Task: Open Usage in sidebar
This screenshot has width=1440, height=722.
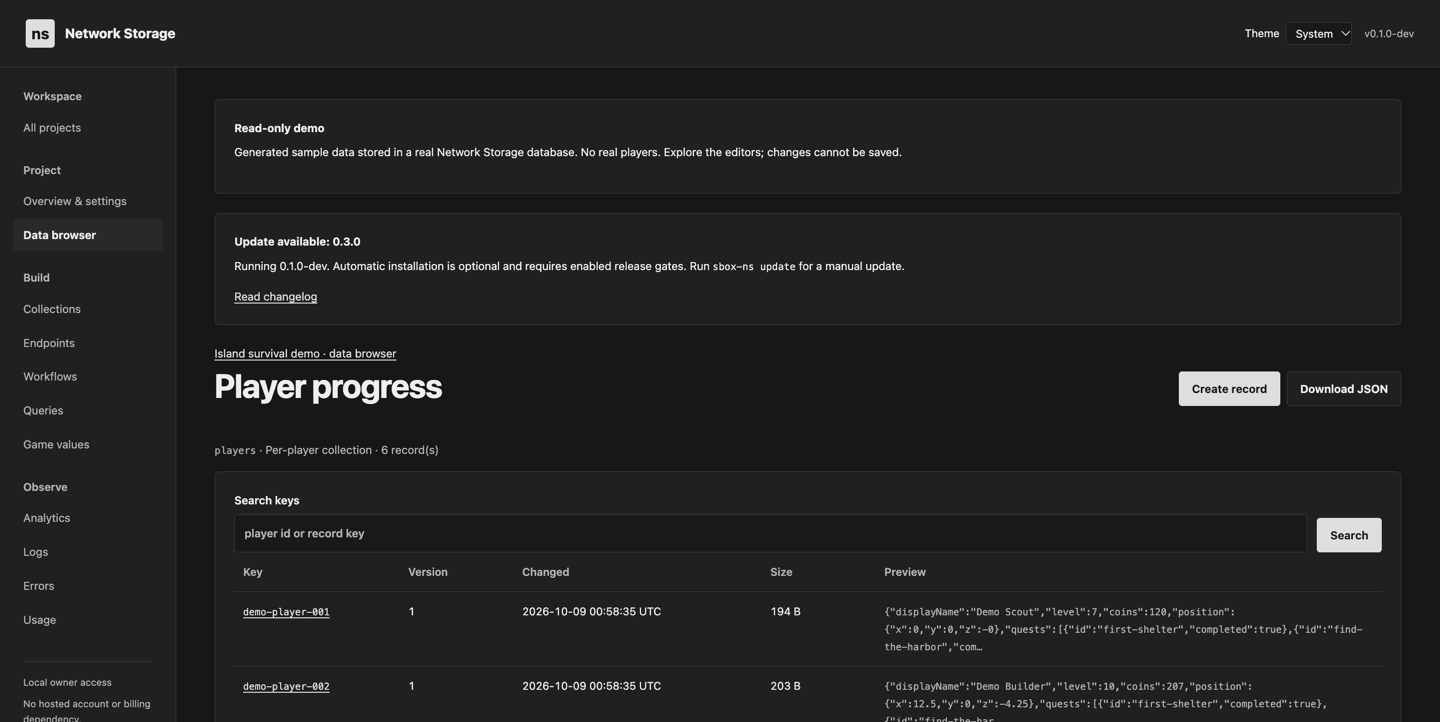Action: point(40,620)
